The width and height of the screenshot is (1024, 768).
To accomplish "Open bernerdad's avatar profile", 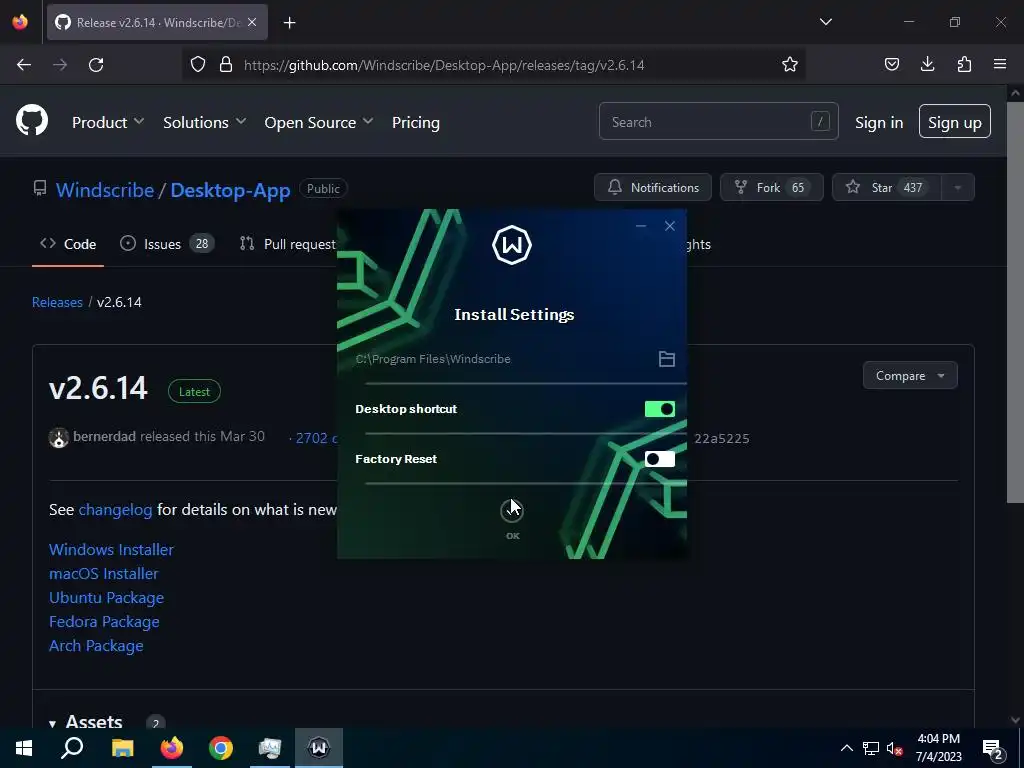I will tap(59, 438).
